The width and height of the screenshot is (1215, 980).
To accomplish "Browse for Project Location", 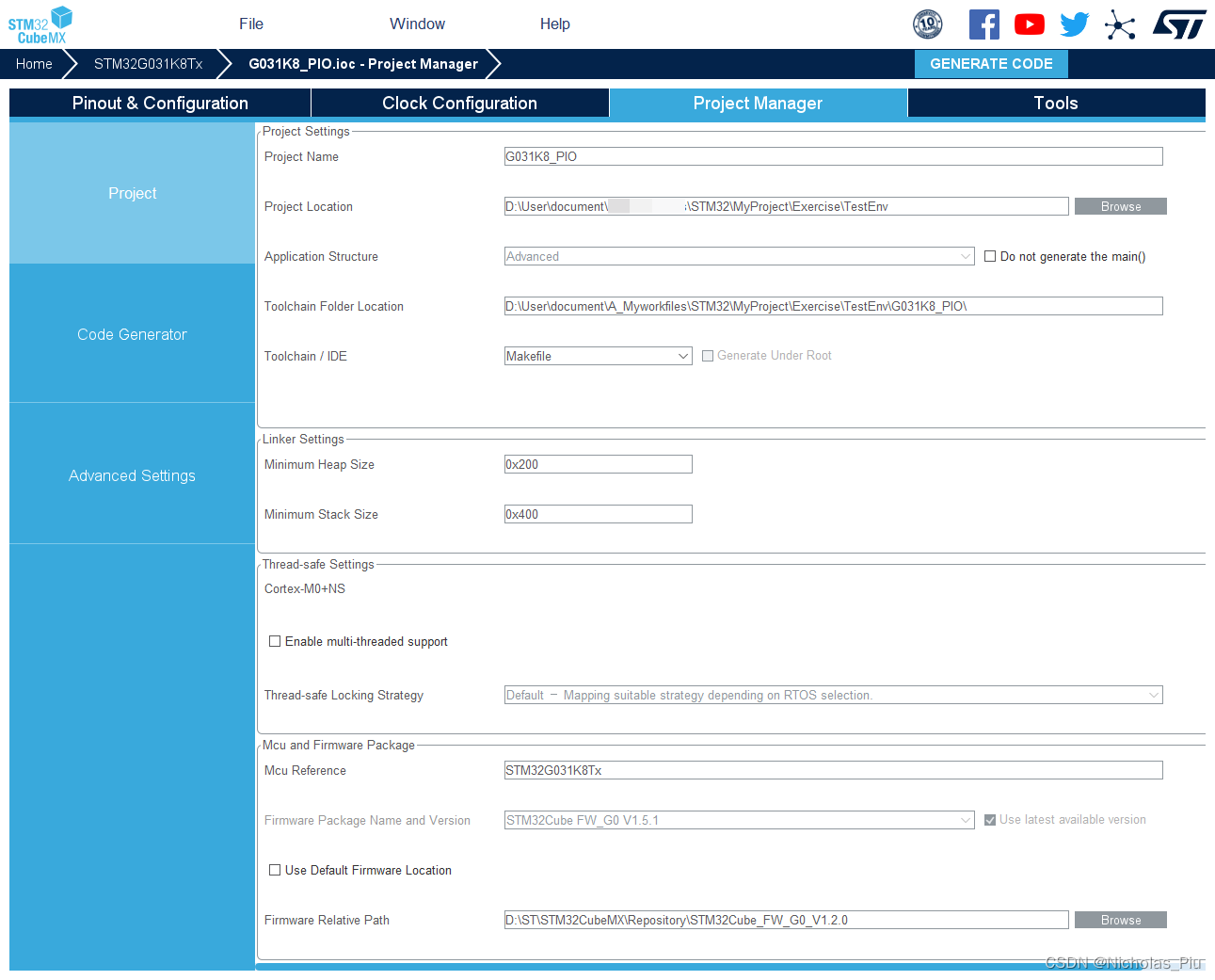I will [x=1121, y=206].
